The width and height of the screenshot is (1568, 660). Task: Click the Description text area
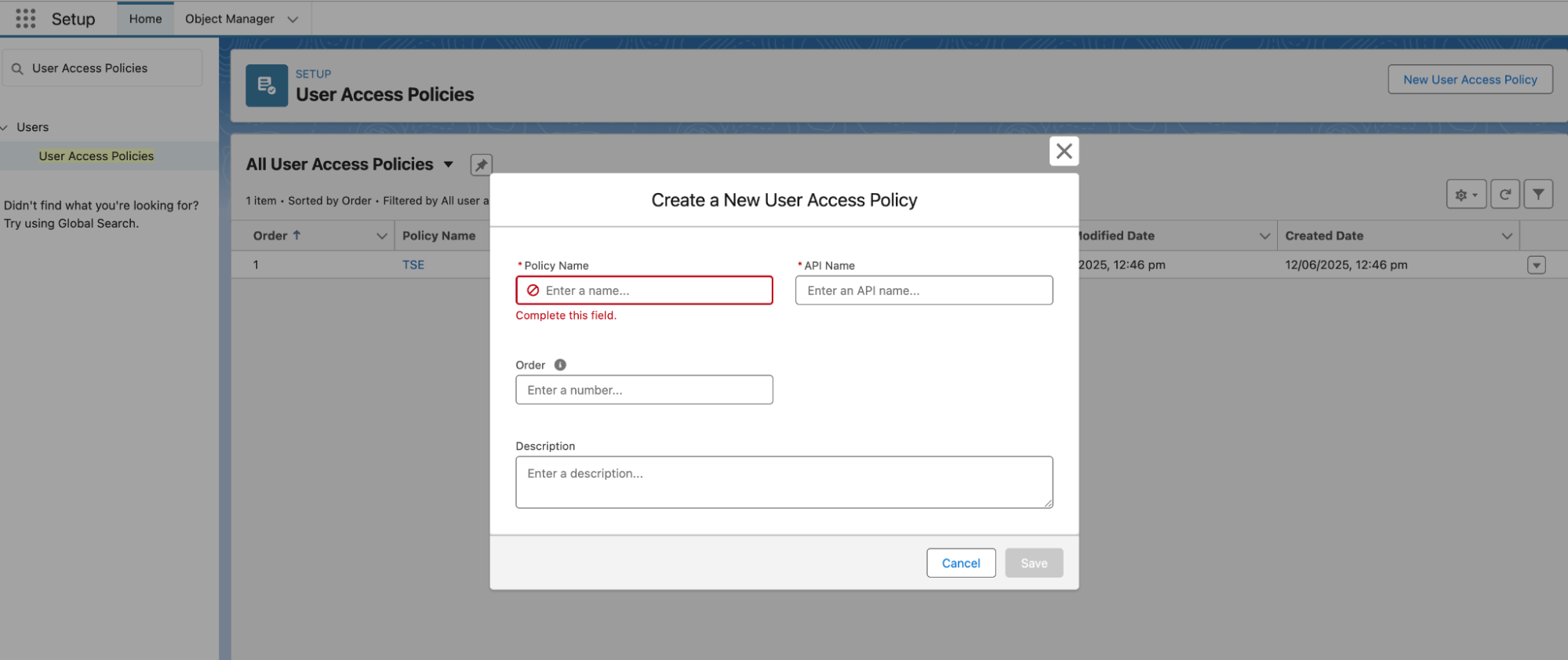coord(783,482)
